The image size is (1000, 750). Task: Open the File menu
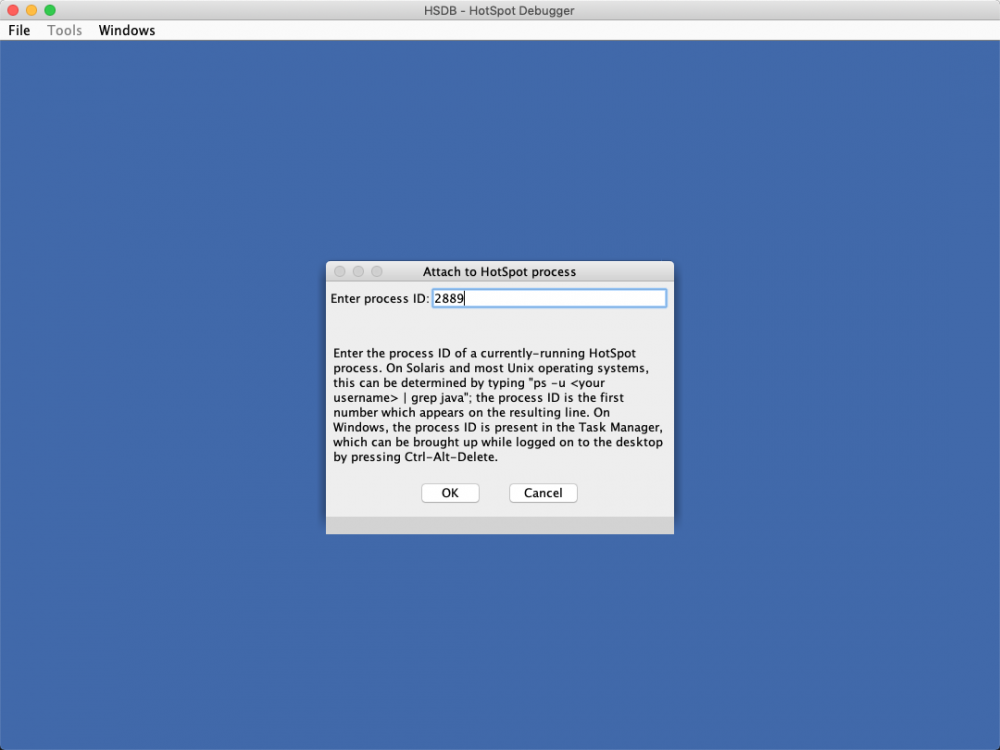pyautogui.click(x=19, y=30)
